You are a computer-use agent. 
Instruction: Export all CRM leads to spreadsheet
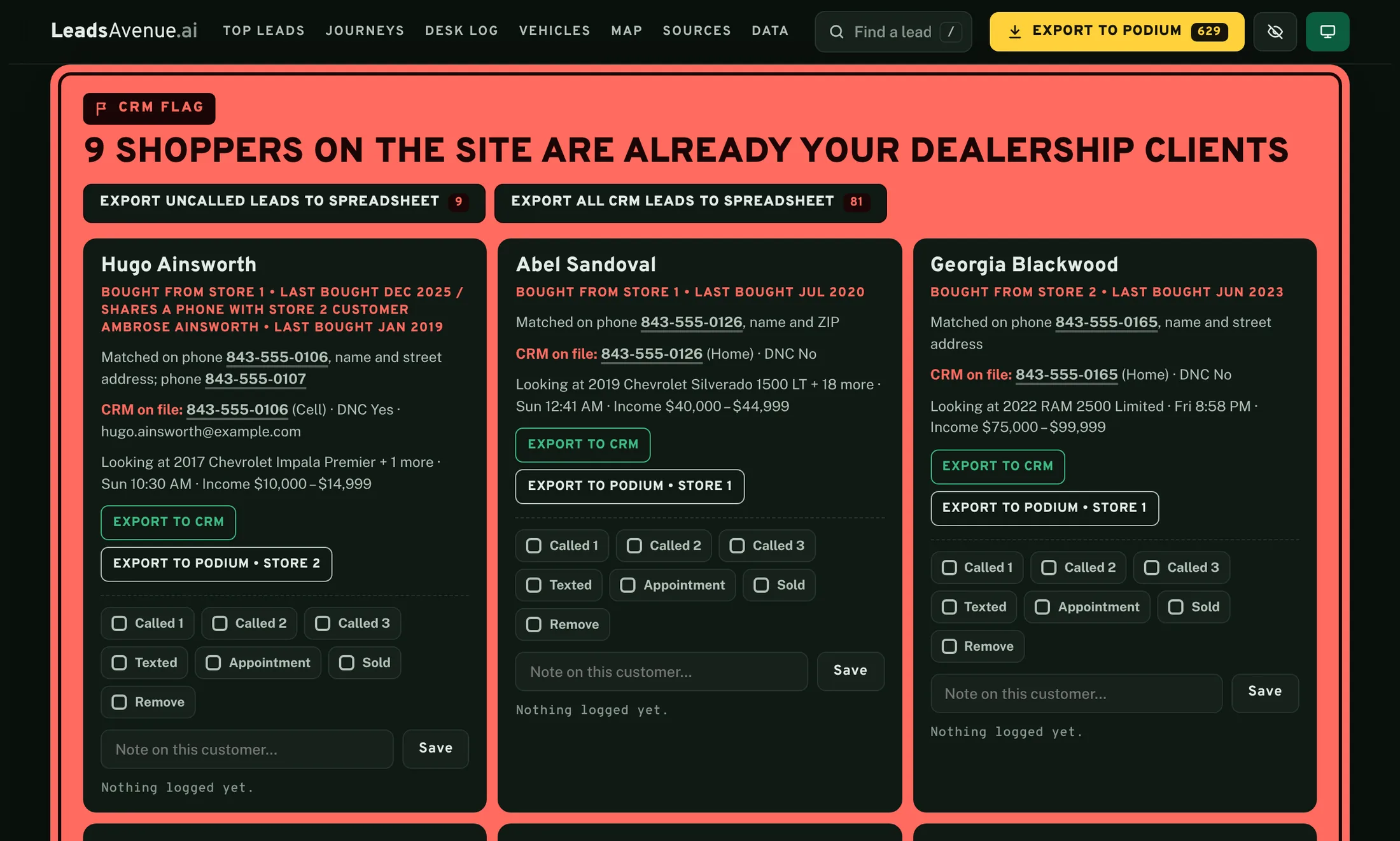coord(690,203)
